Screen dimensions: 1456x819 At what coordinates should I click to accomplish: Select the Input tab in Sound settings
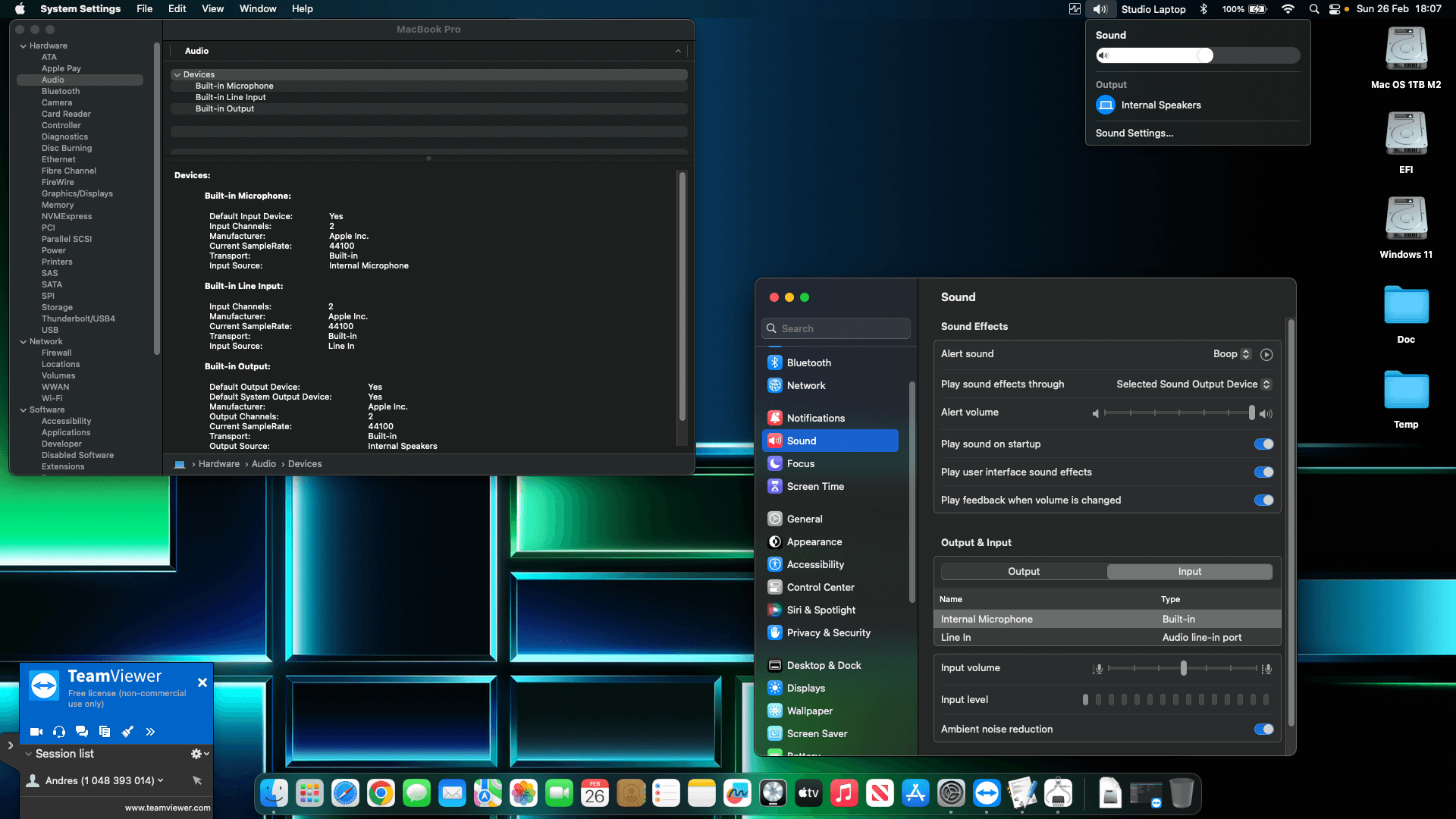coord(1190,572)
